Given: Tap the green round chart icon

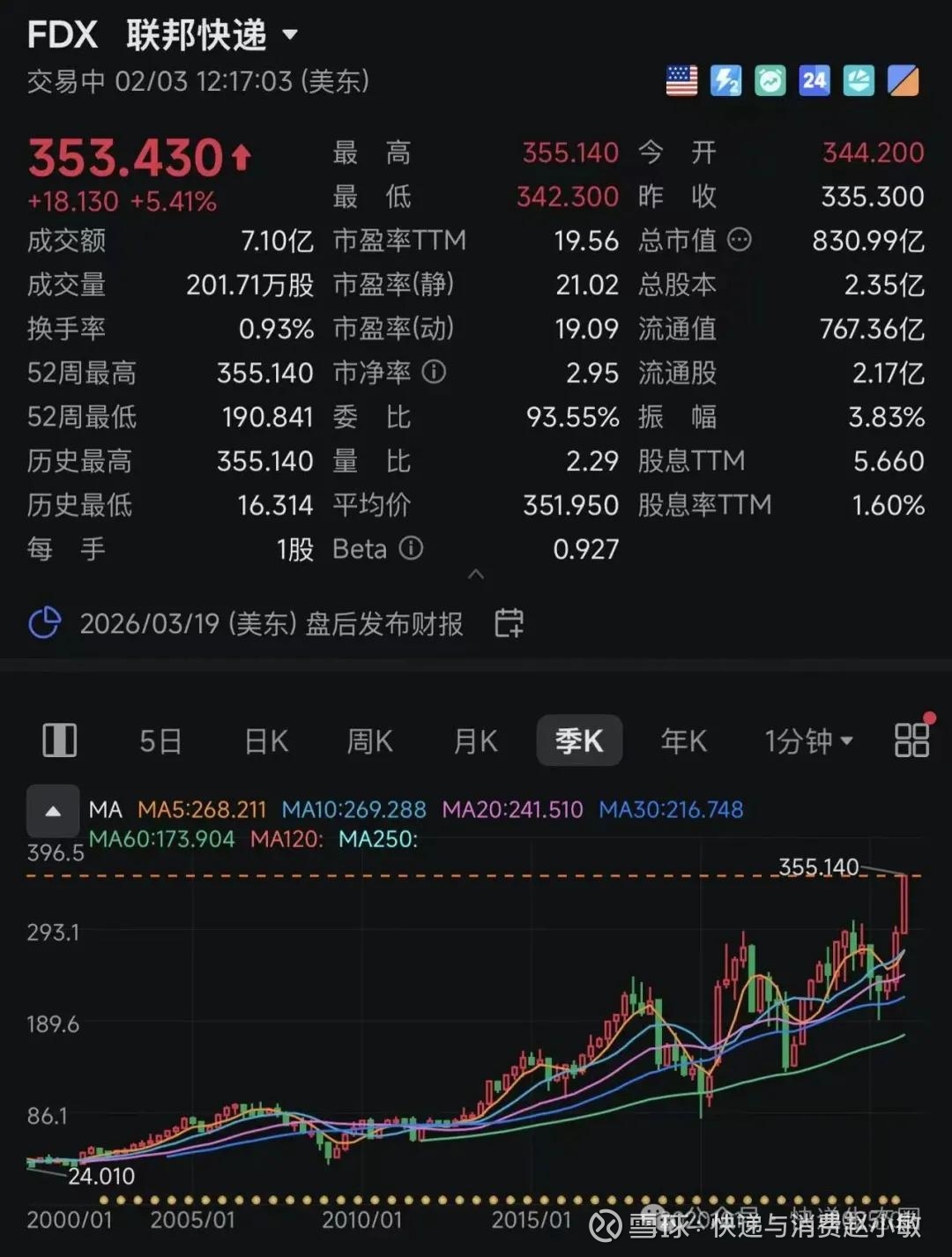Looking at the screenshot, I should (x=770, y=81).
